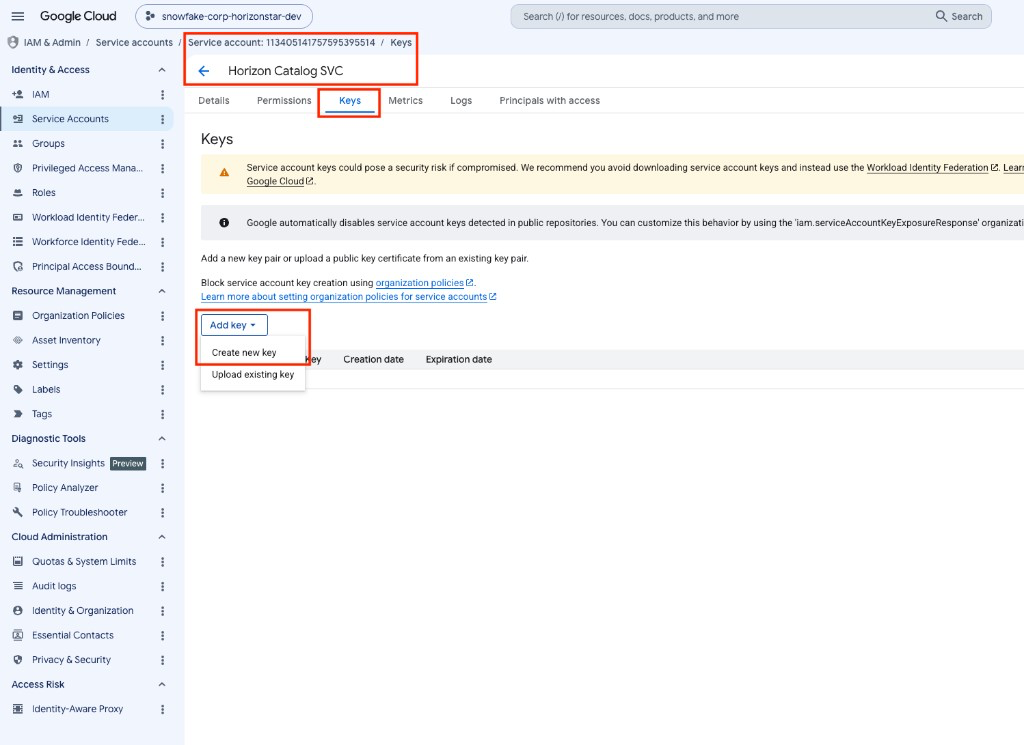
Task: Click the Settings gear icon in sidebar
Action: pyautogui.click(x=18, y=365)
